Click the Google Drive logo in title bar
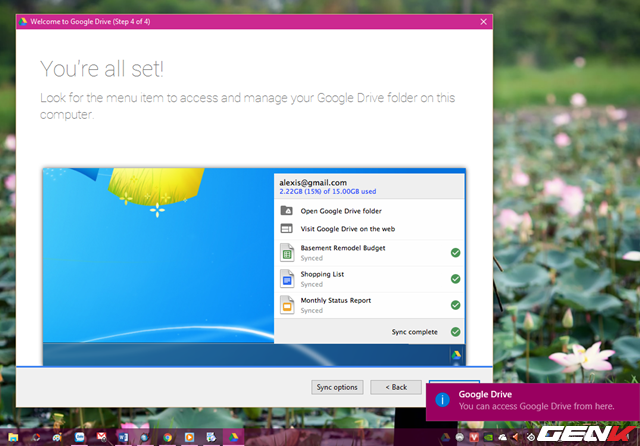Screen dimensions: 640x446 [x=23, y=21]
